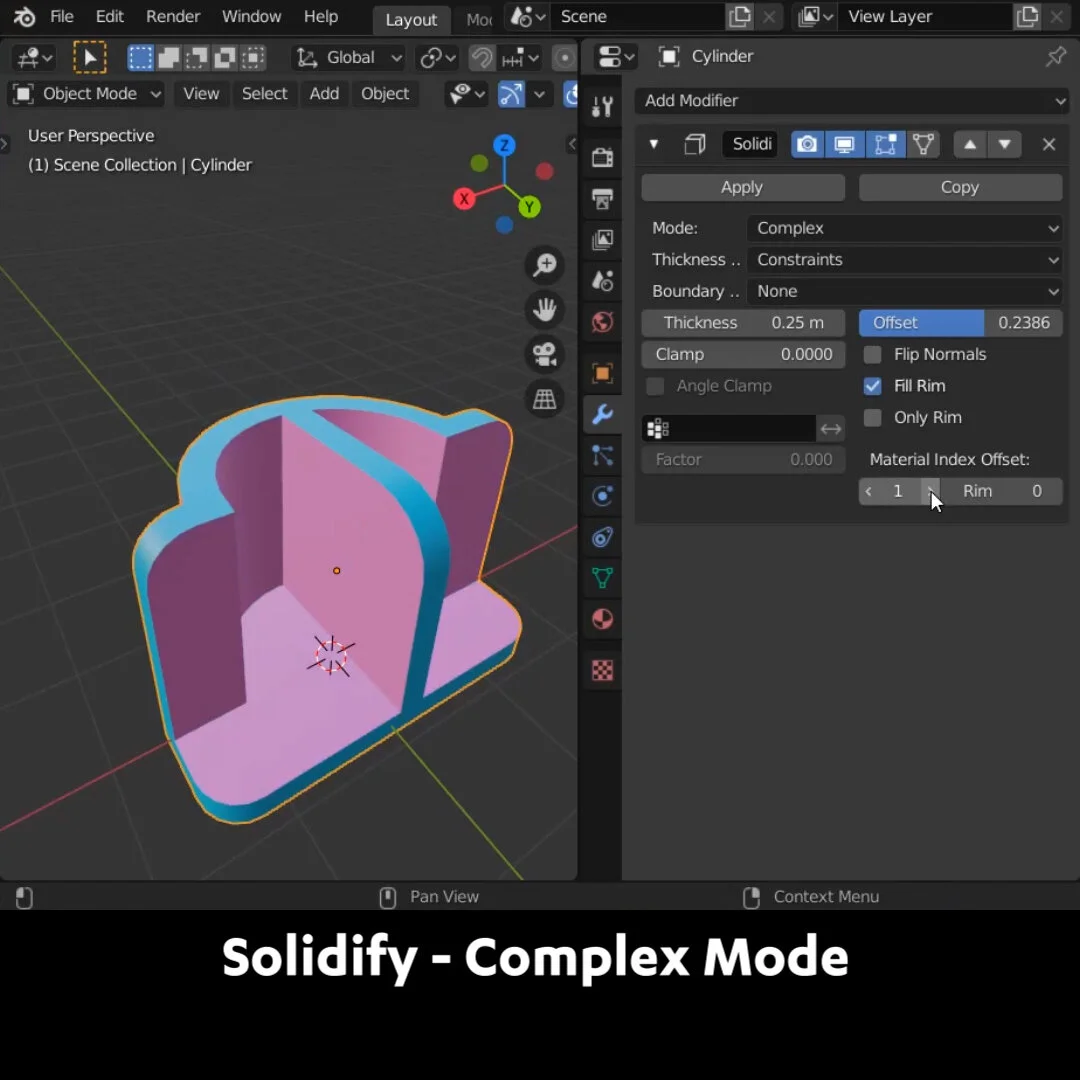Screen dimensions: 1080x1080
Task: Enable the Only Rim checkbox
Action: coord(872,418)
